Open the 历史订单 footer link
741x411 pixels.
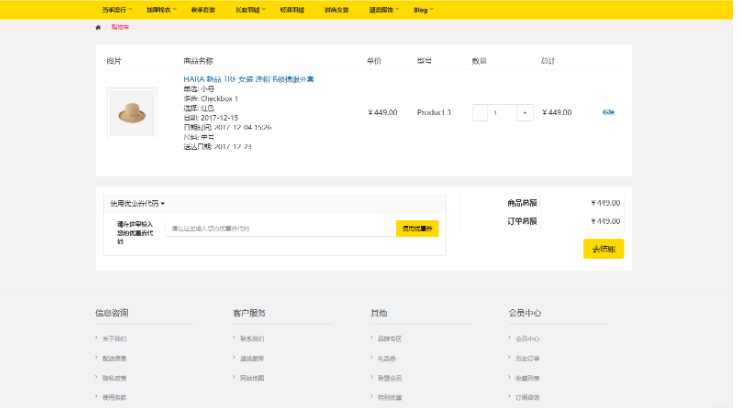click(527, 358)
